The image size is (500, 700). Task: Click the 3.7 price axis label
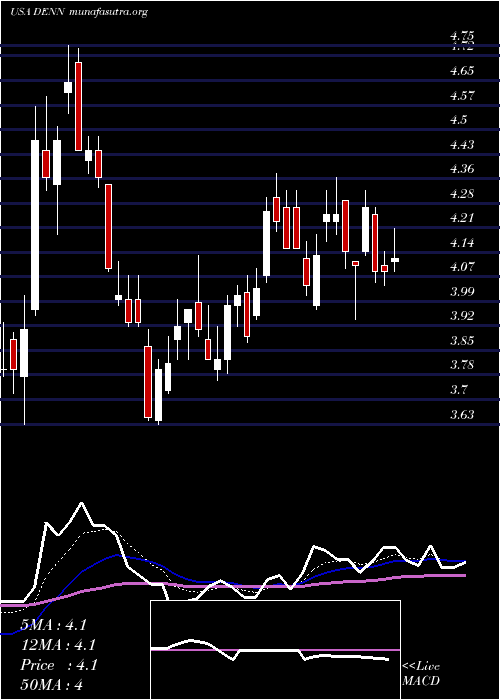(458, 390)
